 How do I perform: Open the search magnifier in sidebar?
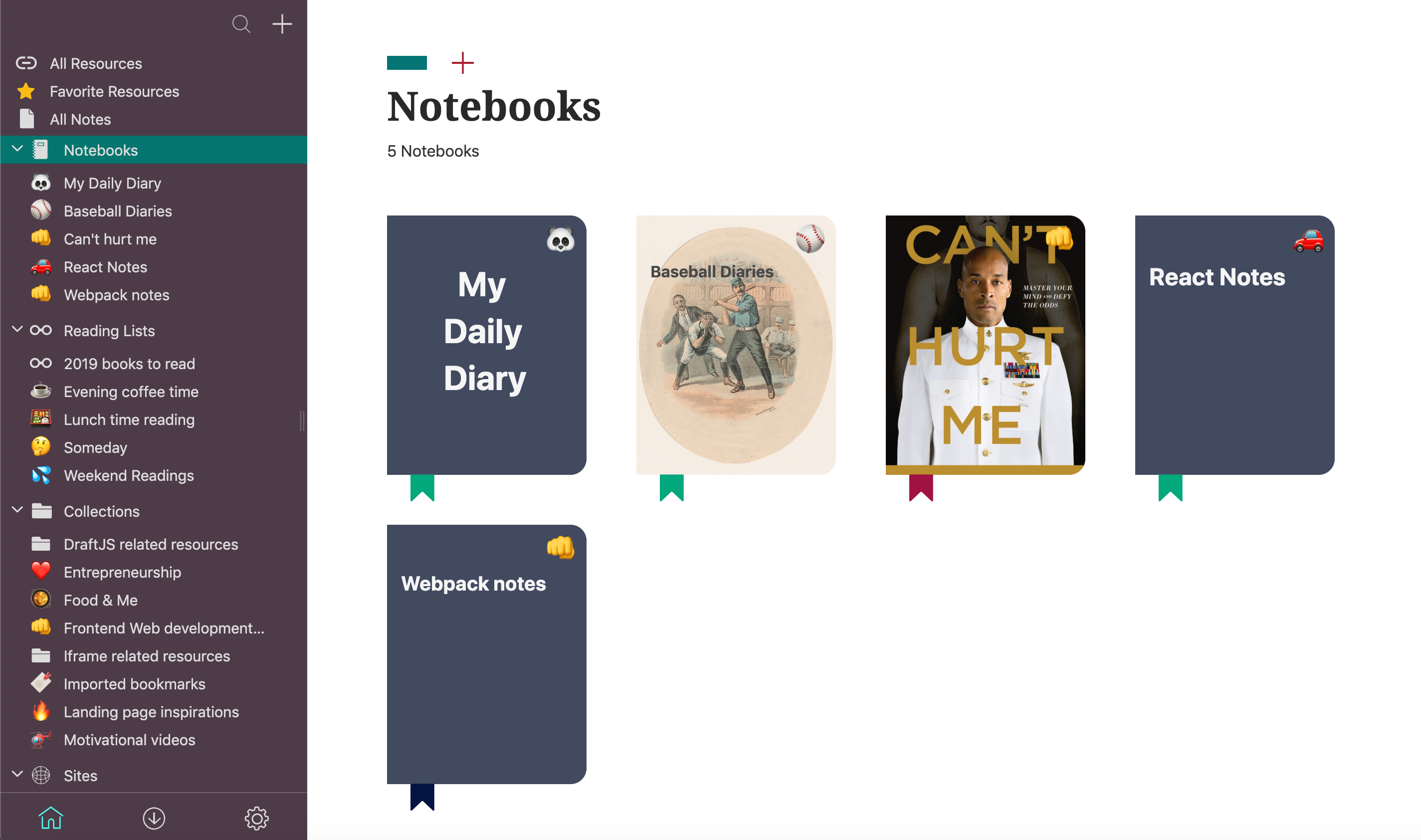pos(241,24)
